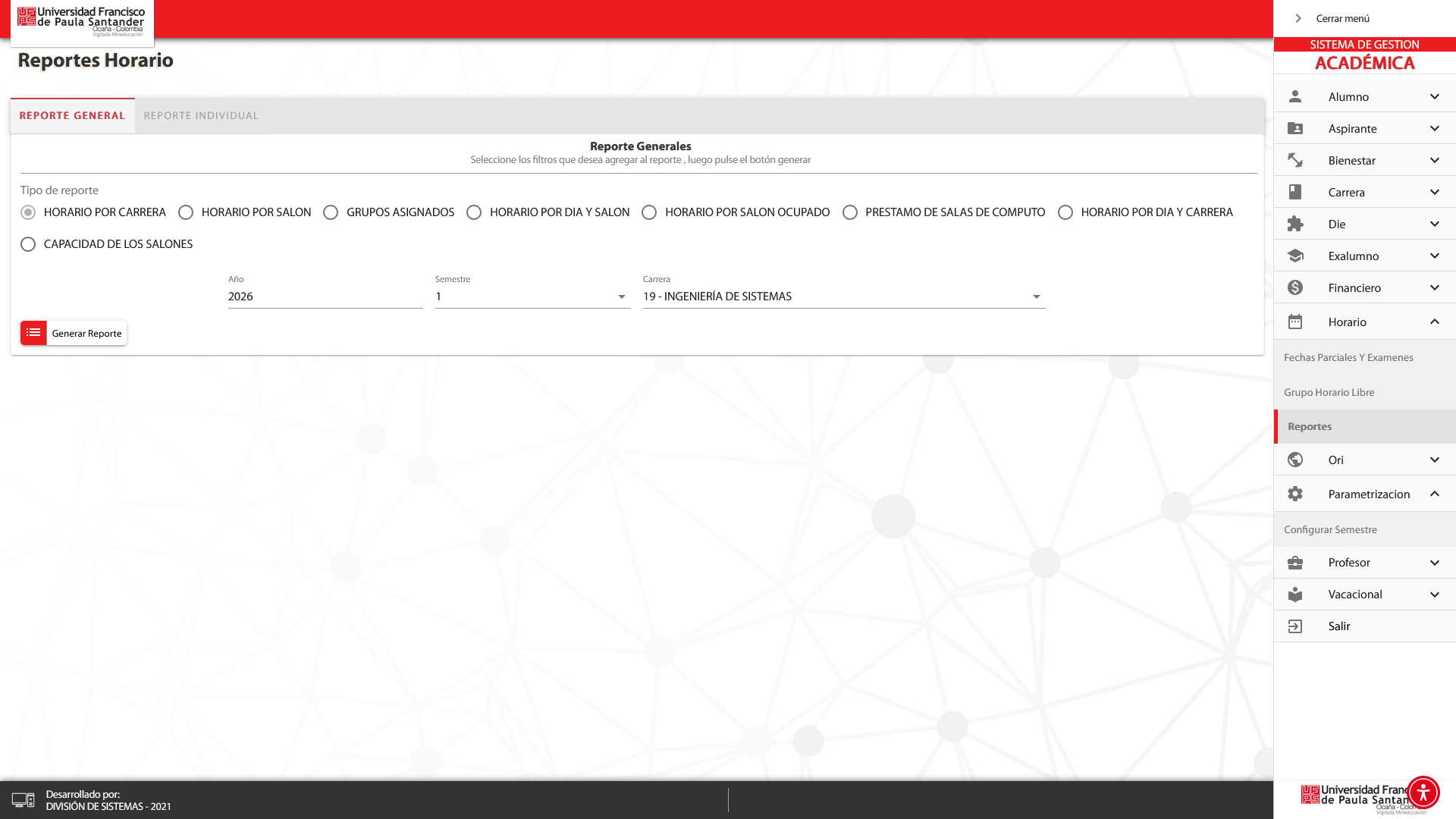Open the accessibility widget icon
The width and height of the screenshot is (1456, 819).
1423,792
